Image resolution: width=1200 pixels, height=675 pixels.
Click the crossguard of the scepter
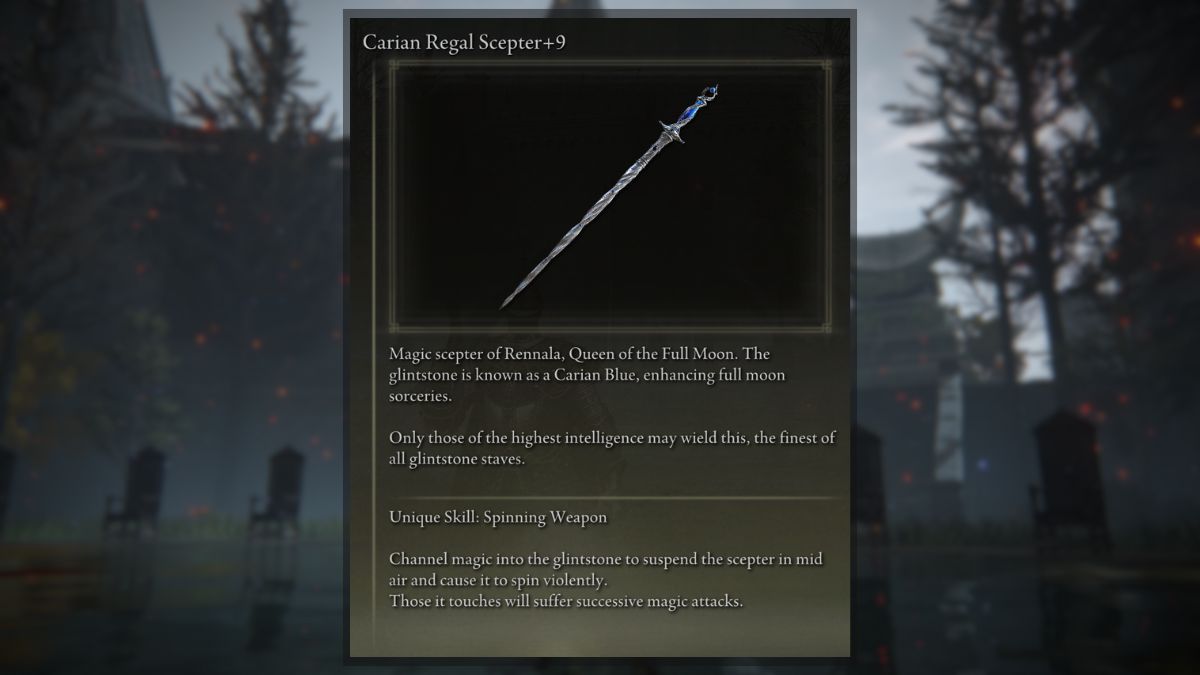(673, 131)
